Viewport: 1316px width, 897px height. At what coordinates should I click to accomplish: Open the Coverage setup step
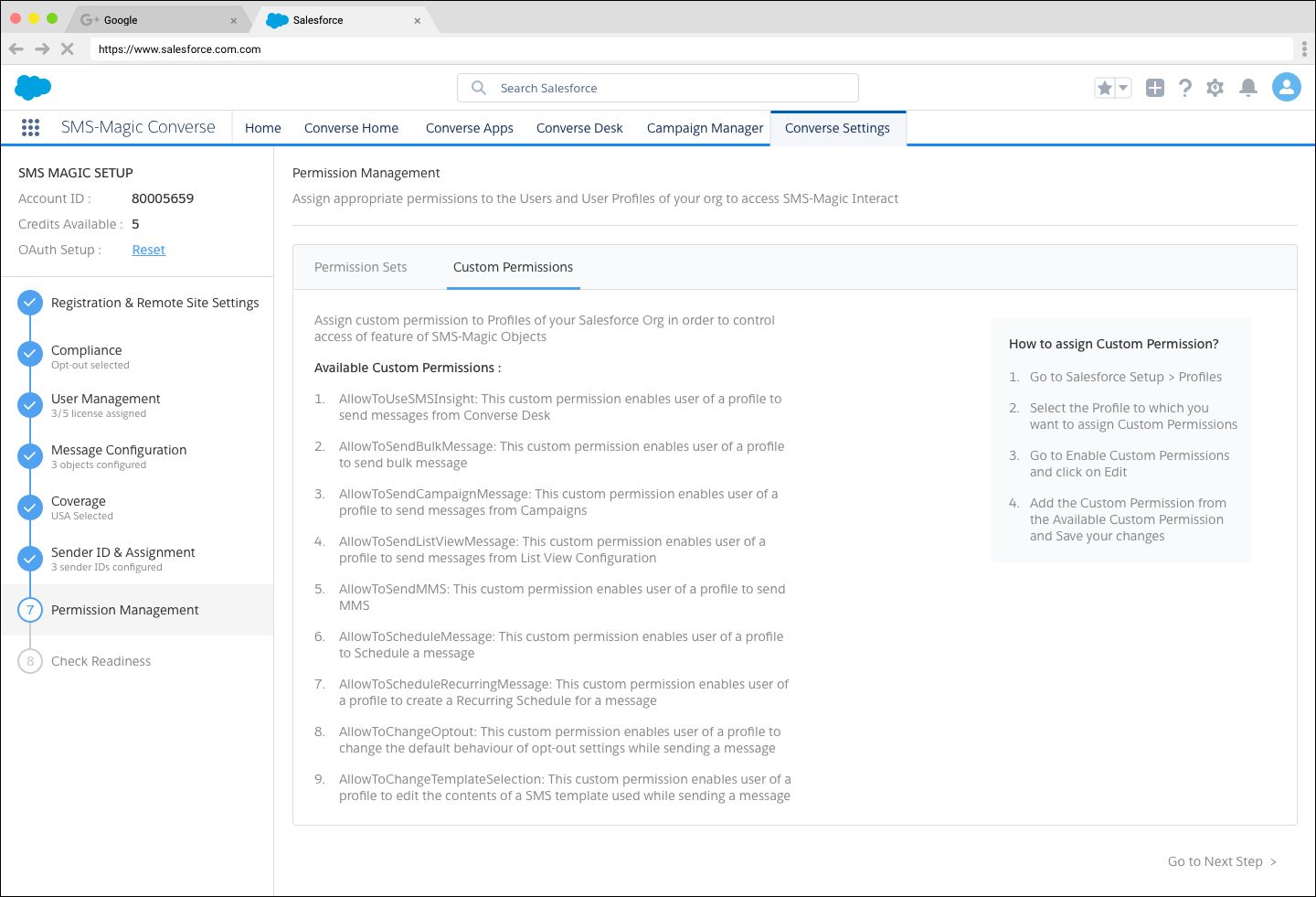pos(79,501)
